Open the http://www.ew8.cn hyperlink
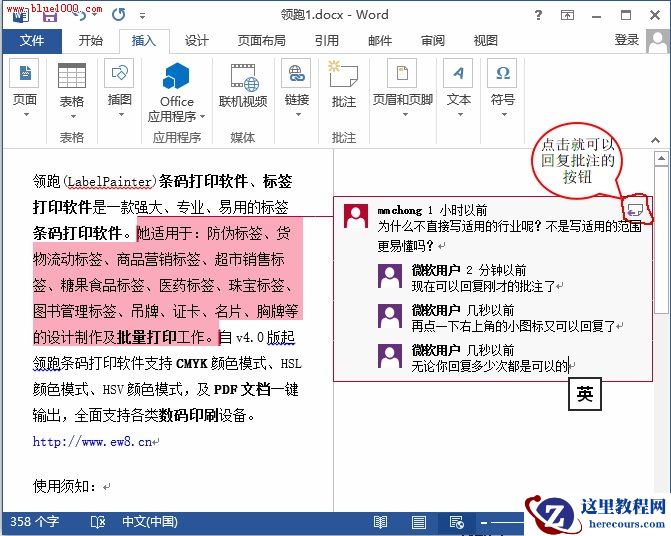 point(92,442)
